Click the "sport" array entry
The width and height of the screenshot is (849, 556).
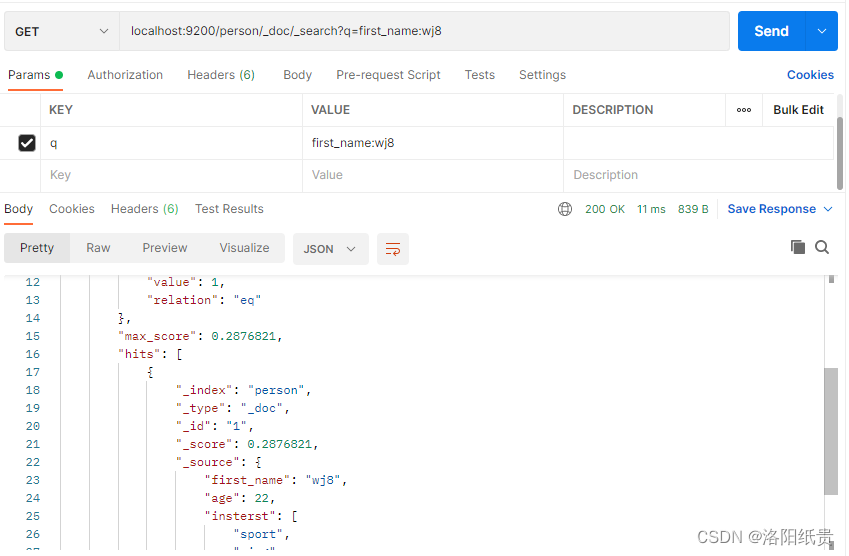tap(262, 534)
